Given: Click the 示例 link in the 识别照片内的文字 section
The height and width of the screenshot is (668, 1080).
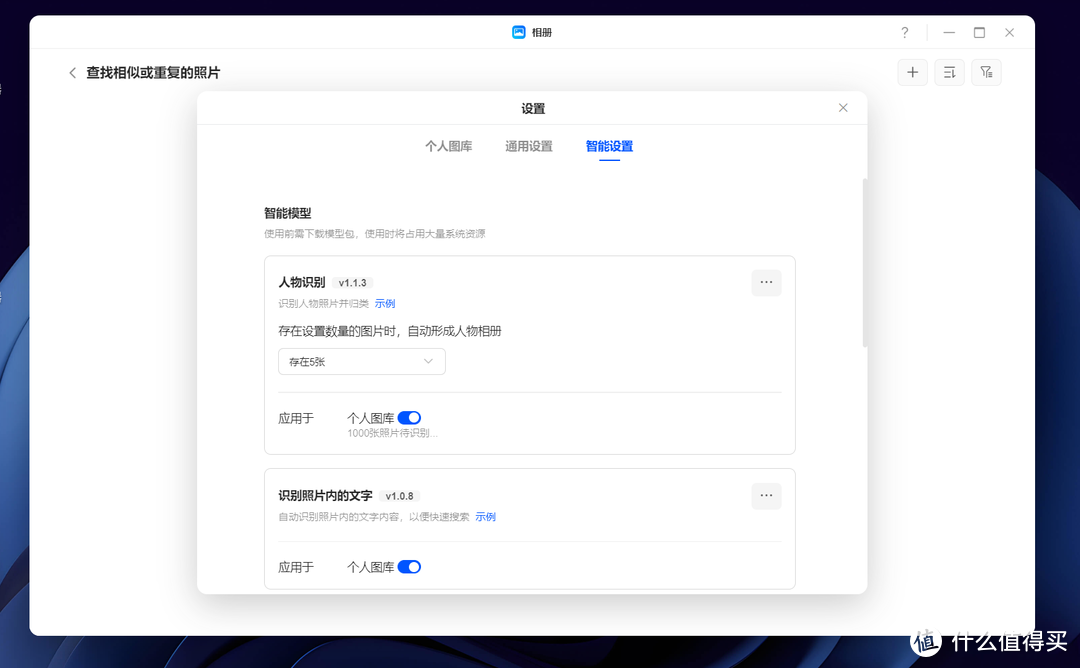Looking at the screenshot, I should [x=486, y=516].
